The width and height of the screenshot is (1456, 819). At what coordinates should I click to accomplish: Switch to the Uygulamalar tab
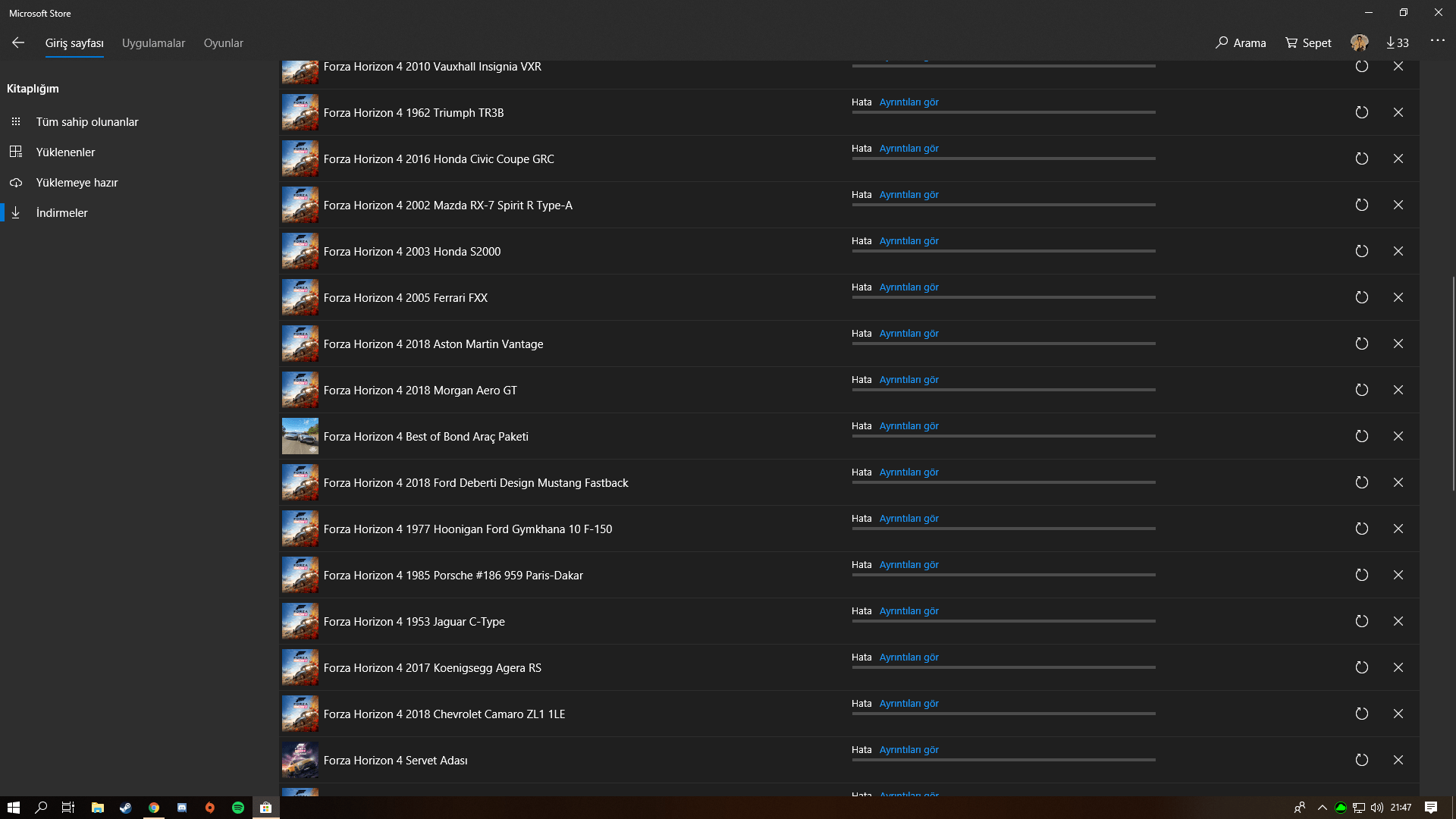point(153,43)
